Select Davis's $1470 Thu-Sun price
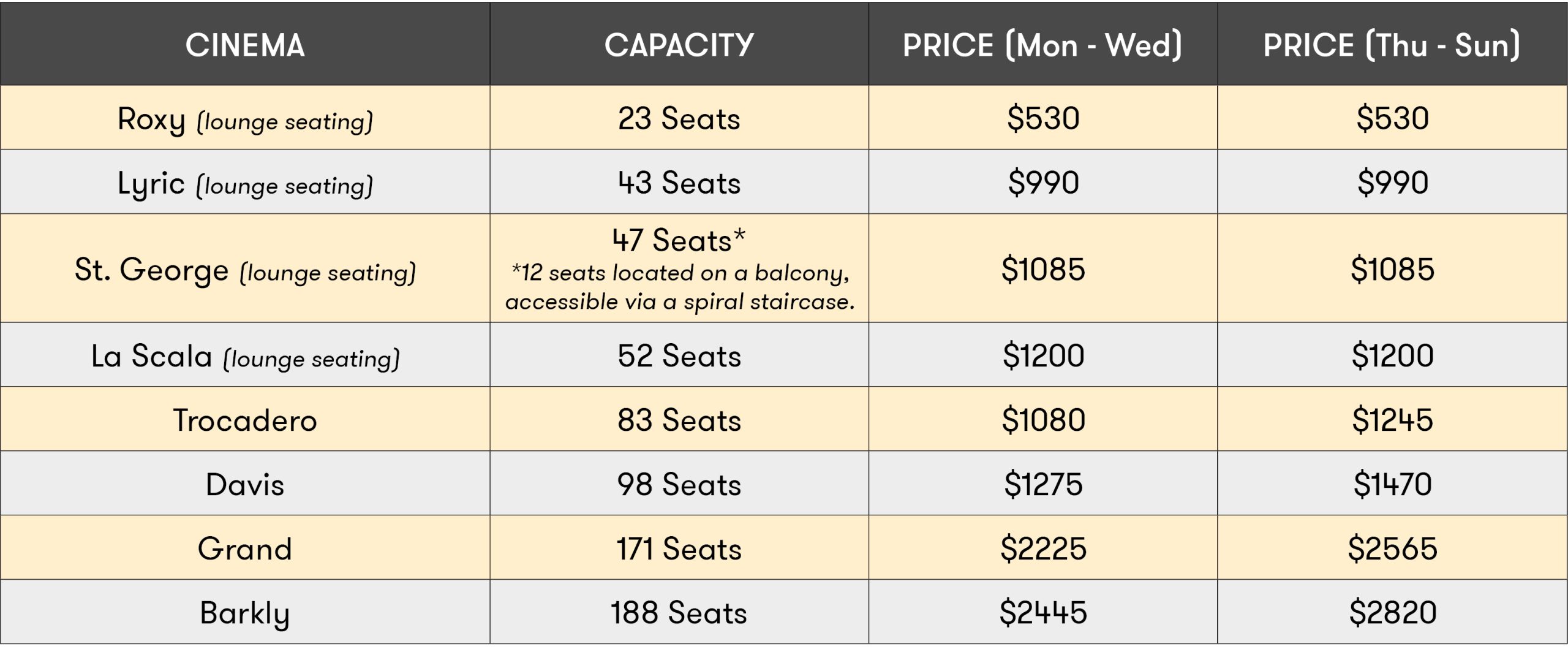1568x660 pixels. point(1392,485)
